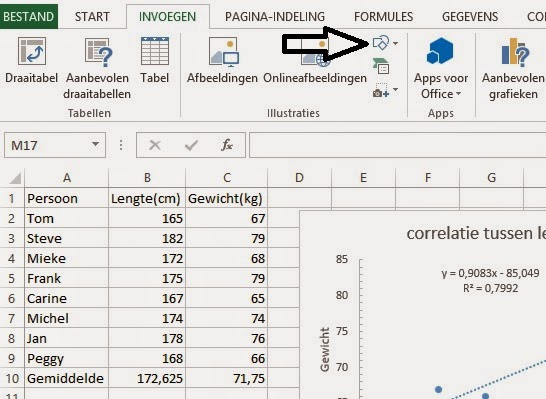Click the Lengte(cm) header cell
Screen dimensions: 546x399
[147, 198]
